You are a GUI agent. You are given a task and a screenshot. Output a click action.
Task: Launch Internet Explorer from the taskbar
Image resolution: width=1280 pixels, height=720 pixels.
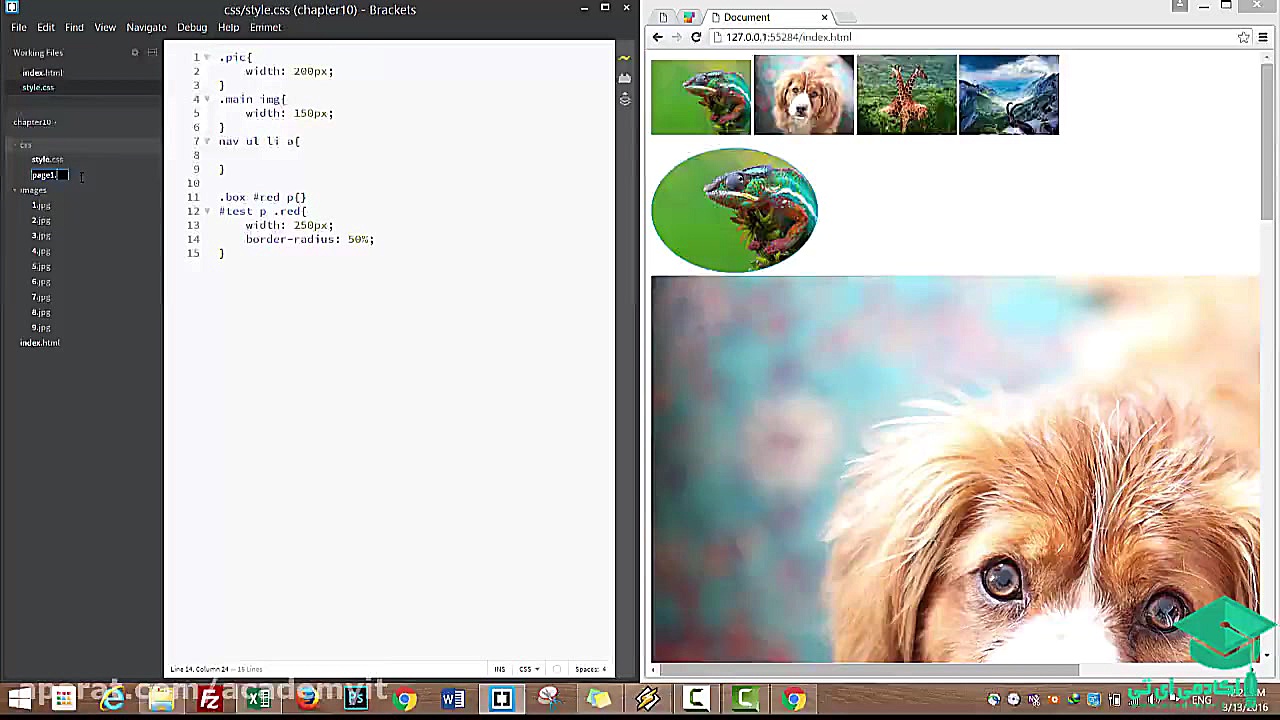click(111, 698)
